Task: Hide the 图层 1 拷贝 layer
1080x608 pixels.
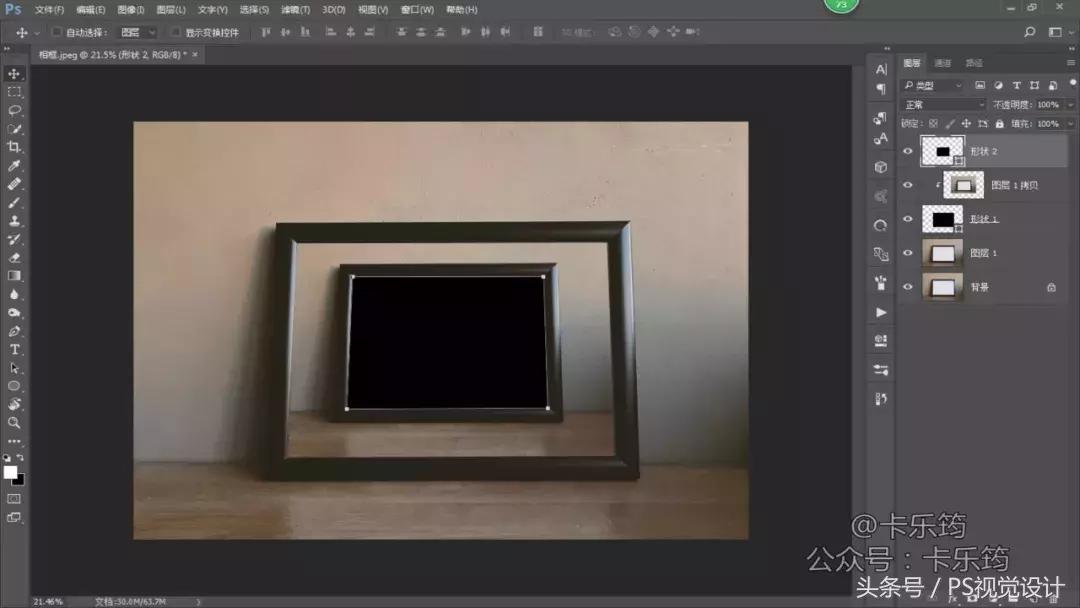Action: 908,185
